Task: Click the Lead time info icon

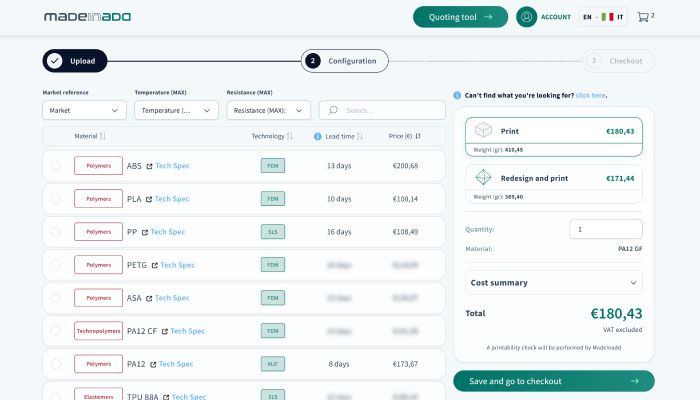Action: 318,136
